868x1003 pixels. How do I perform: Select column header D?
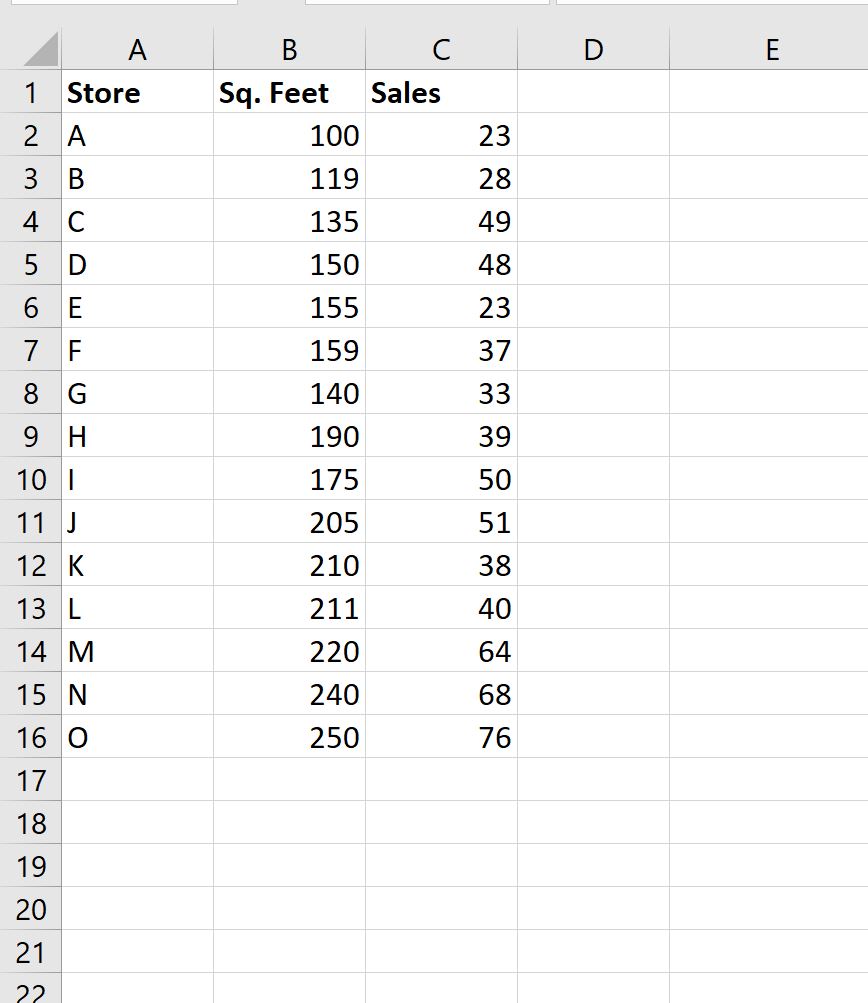[593, 47]
